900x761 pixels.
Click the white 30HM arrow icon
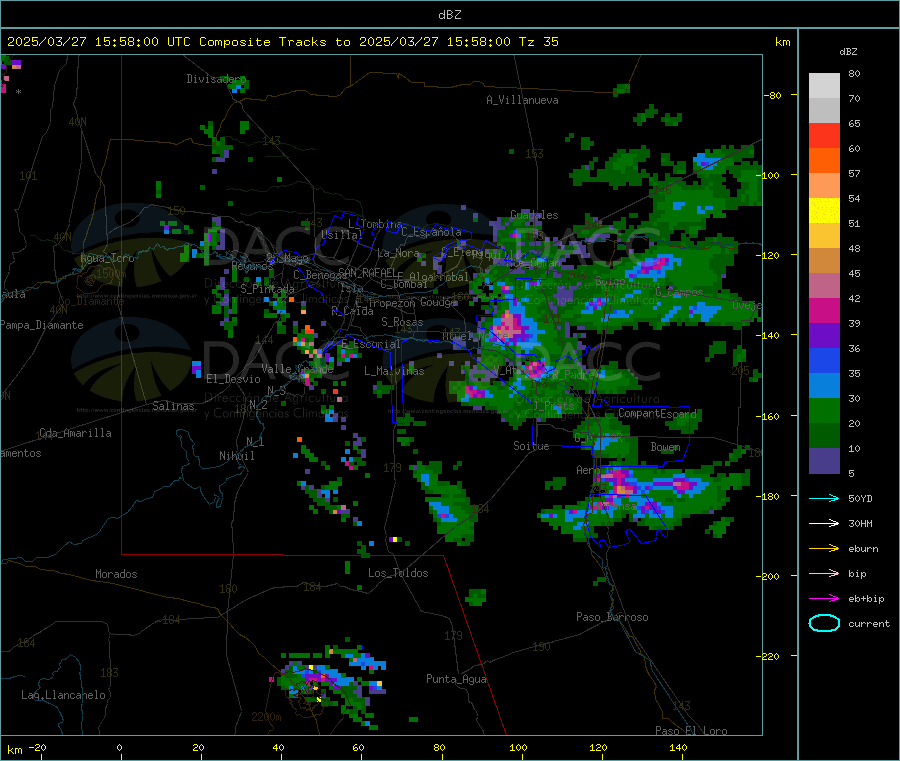[x=824, y=523]
